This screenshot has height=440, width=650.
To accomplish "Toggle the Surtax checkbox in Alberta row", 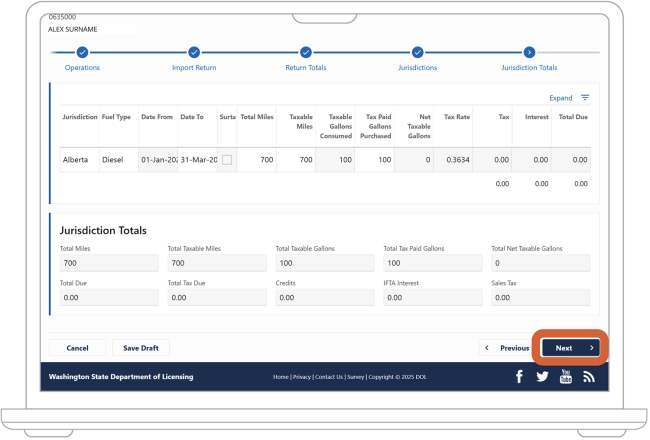I will pos(227,160).
